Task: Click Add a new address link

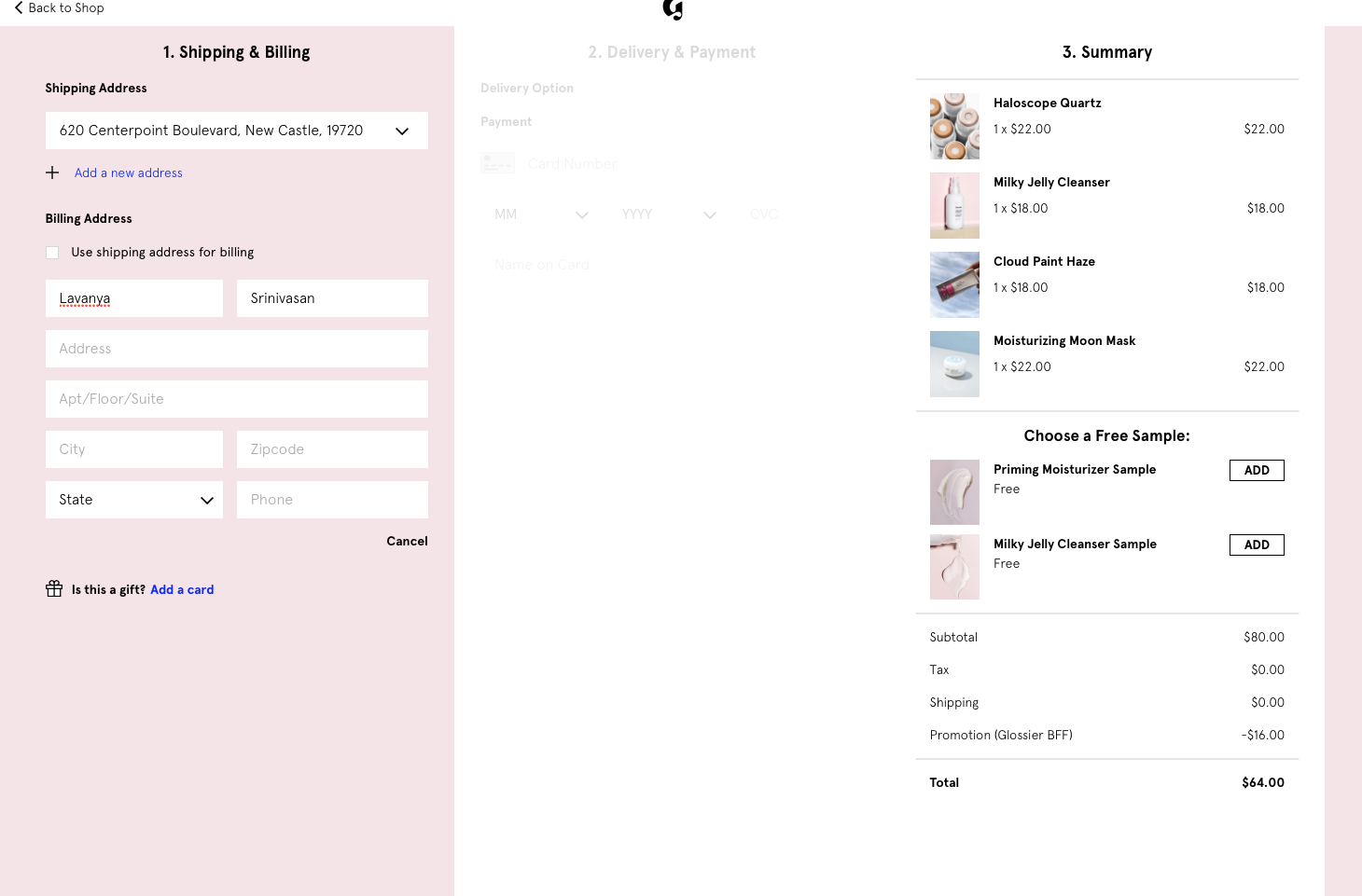Action: pyautogui.click(x=129, y=172)
